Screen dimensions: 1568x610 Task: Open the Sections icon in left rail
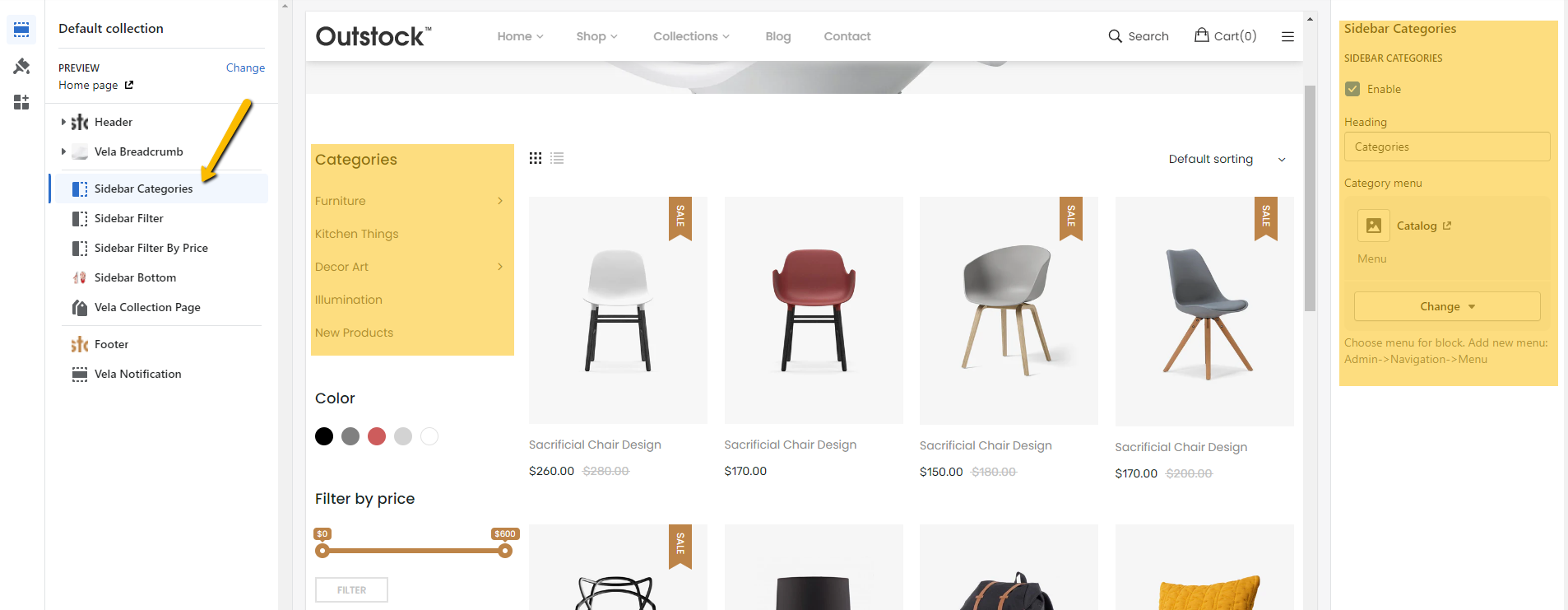[21, 30]
